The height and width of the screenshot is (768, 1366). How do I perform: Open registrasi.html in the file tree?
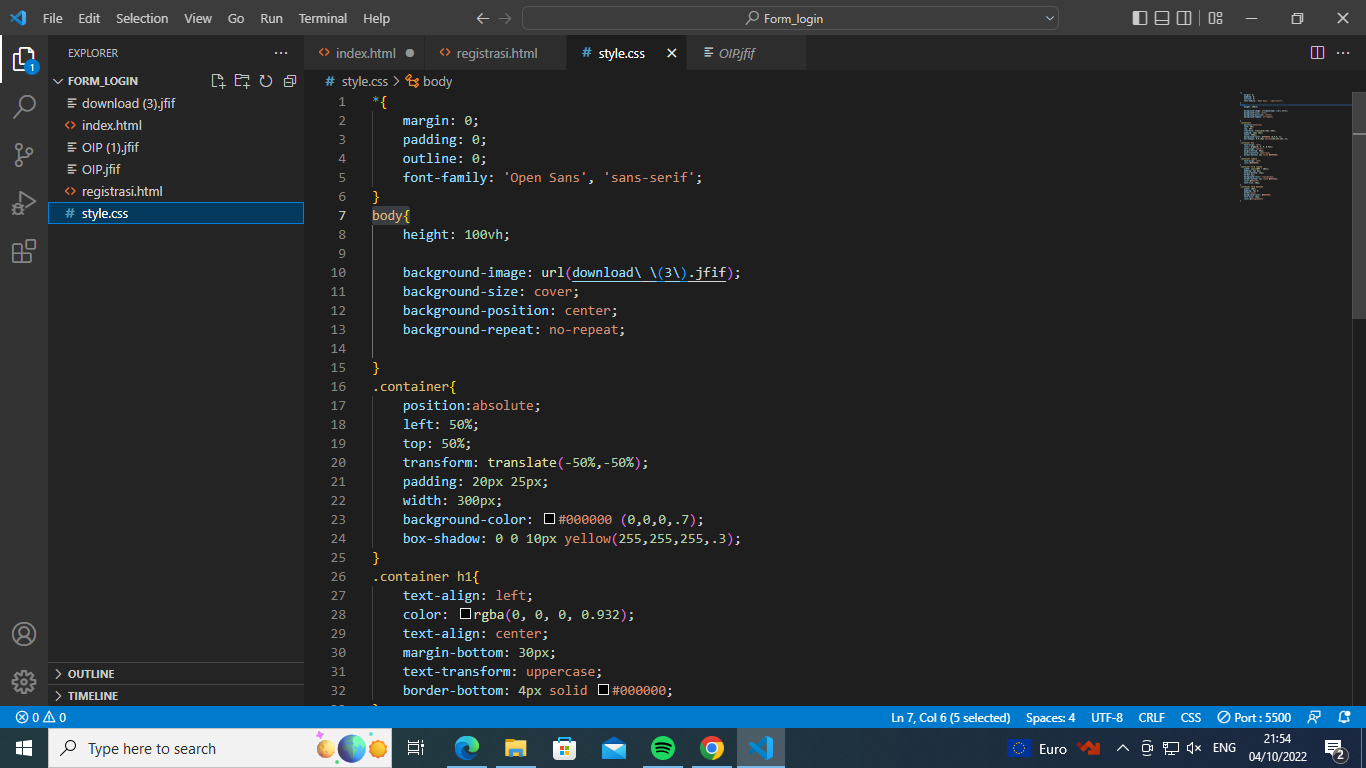coord(176,191)
